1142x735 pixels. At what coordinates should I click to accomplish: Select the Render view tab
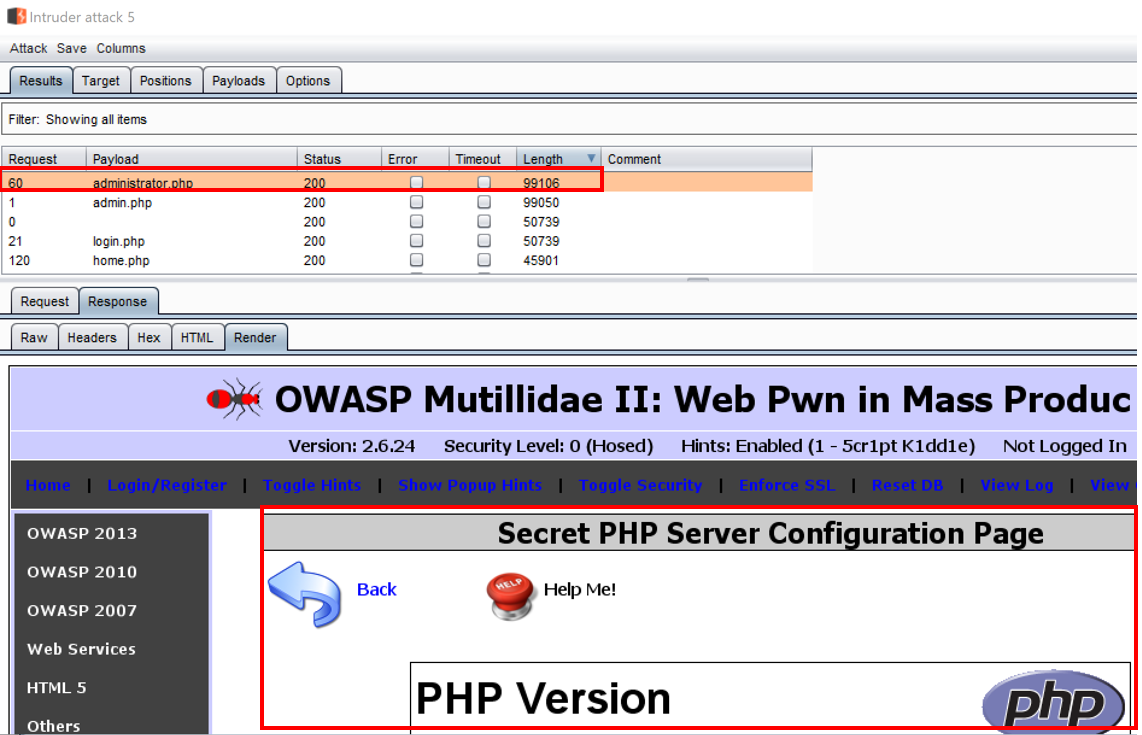tap(255, 338)
